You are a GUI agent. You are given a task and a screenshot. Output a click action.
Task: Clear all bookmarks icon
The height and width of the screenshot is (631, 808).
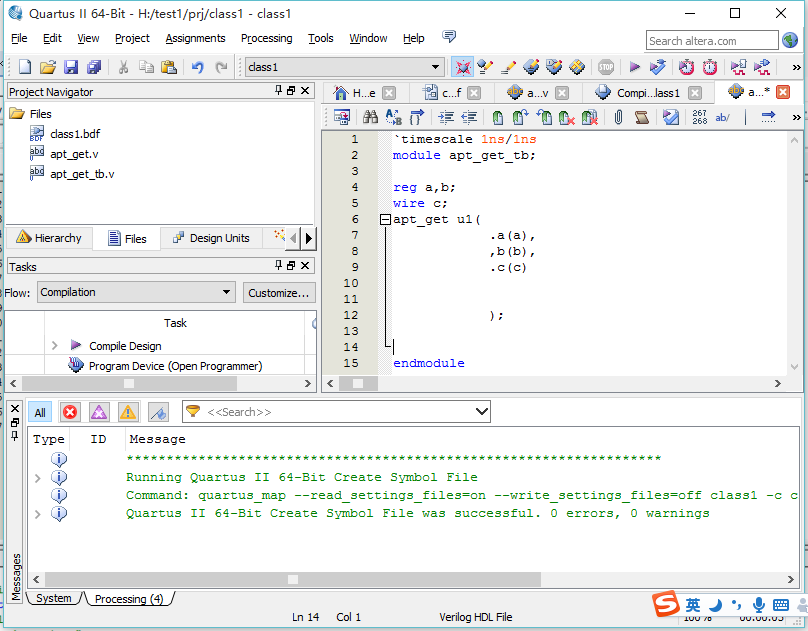coord(590,117)
